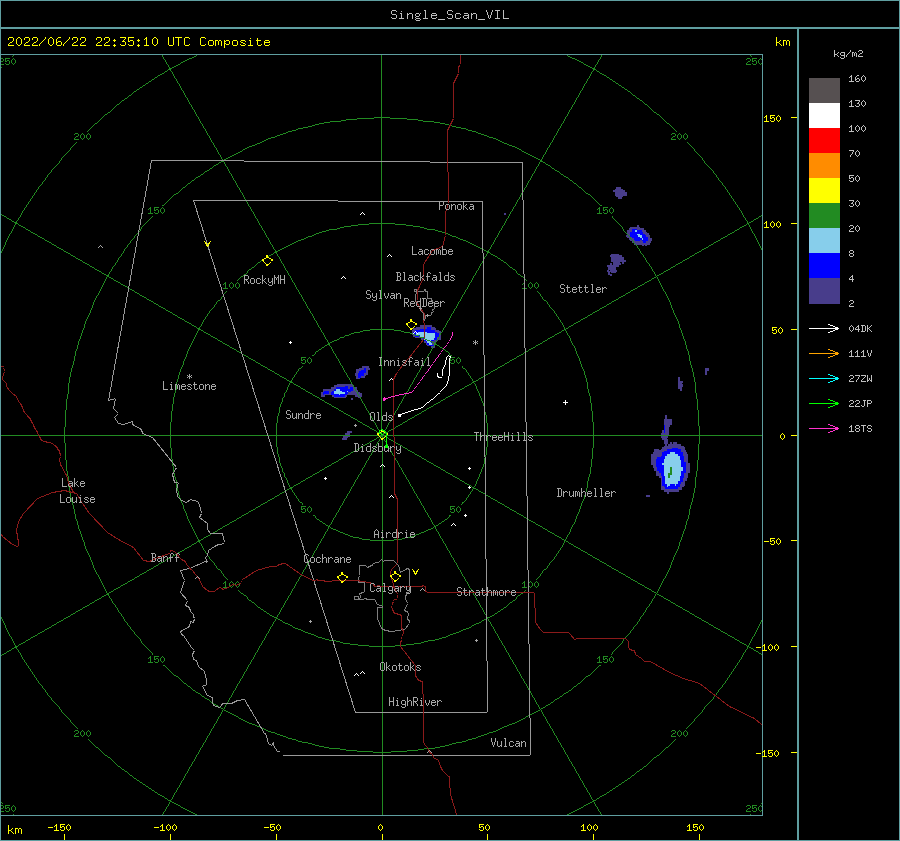This screenshot has height=841, width=900.
Task: Pick the light blue 20 kg/m2 swatch
Action: 824,241
